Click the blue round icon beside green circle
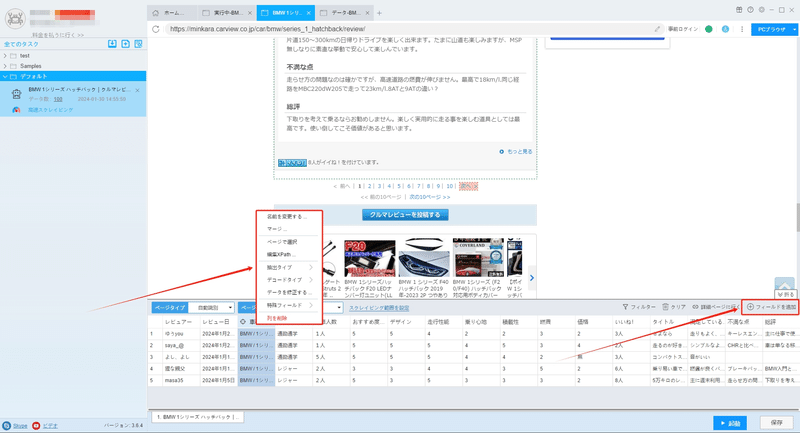 [x=725, y=29]
